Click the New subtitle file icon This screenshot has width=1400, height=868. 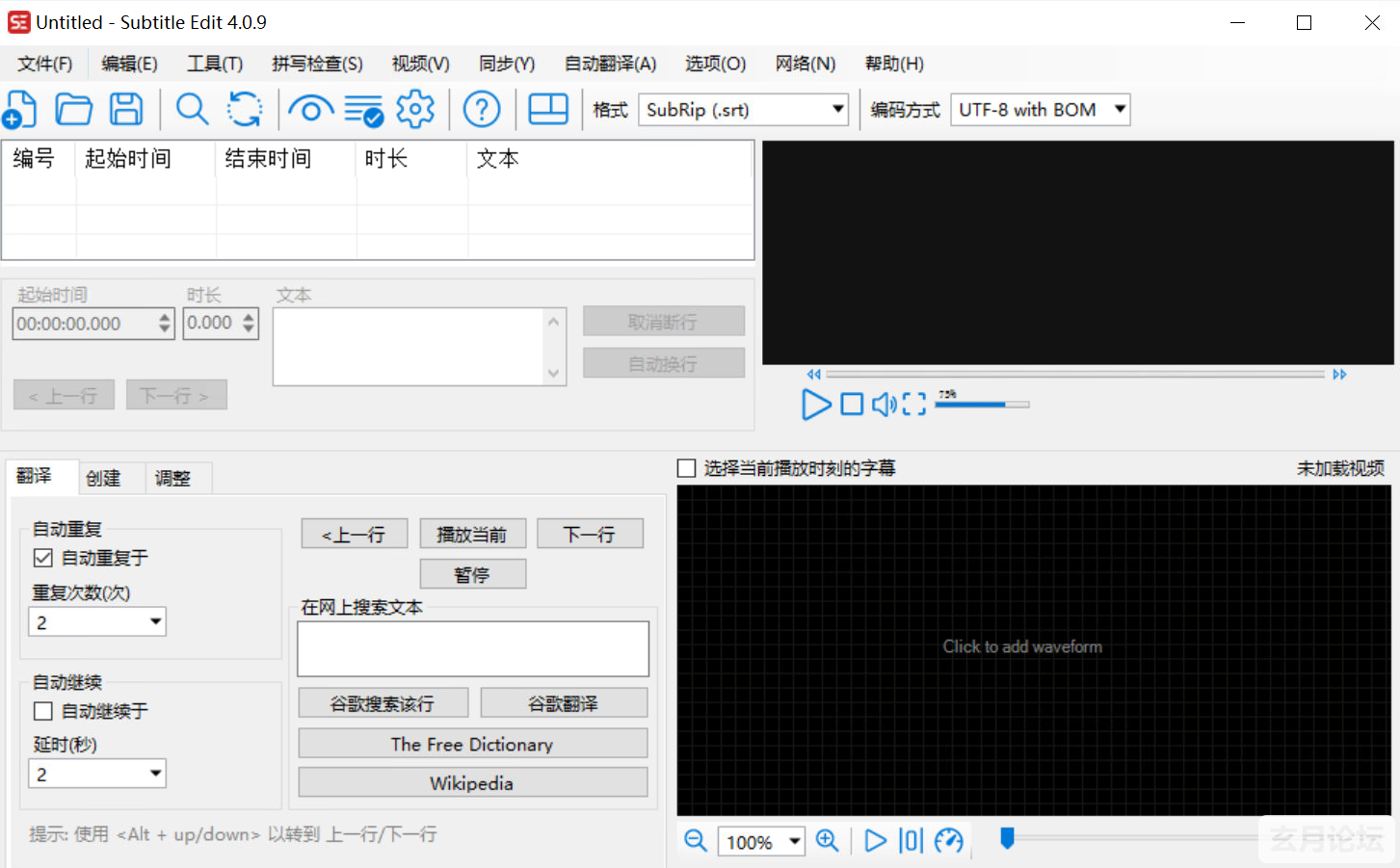click(x=20, y=109)
